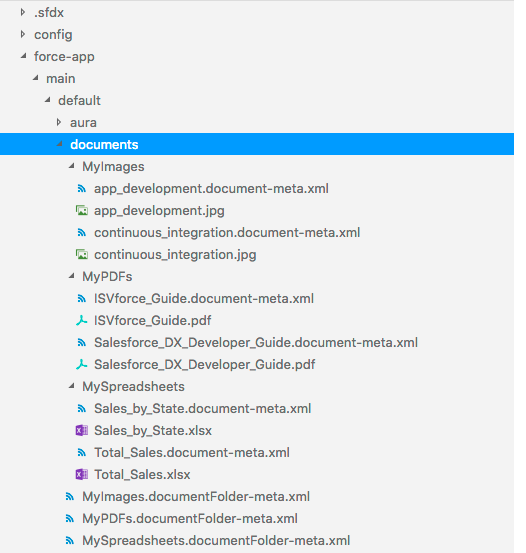Viewport: 526px width, 553px height.
Task: Open file Sales_by_State.document-meta.xml
Action: click(x=202, y=409)
